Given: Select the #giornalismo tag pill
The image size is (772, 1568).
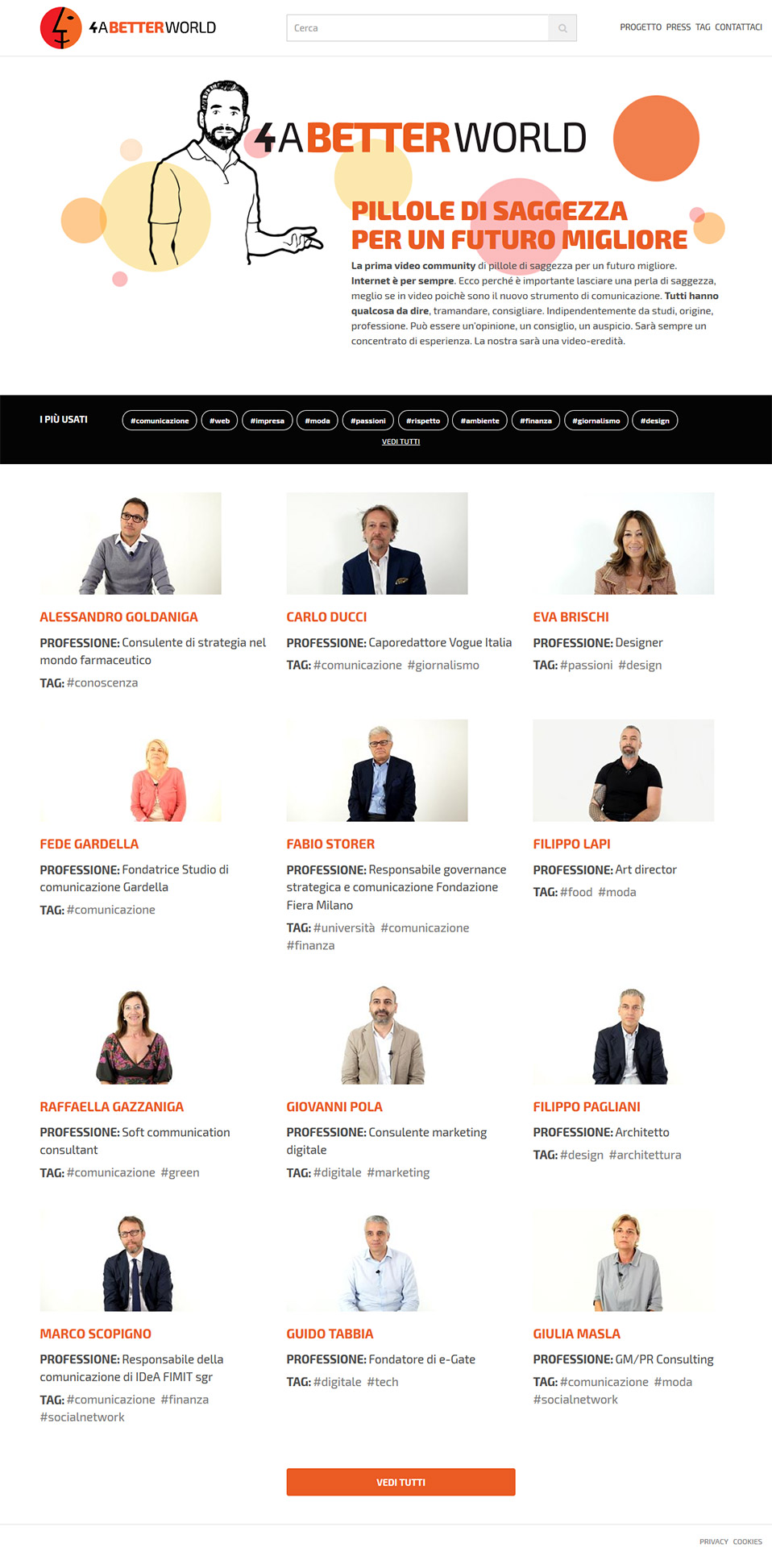Looking at the screenshot, I should click(596, 421).
